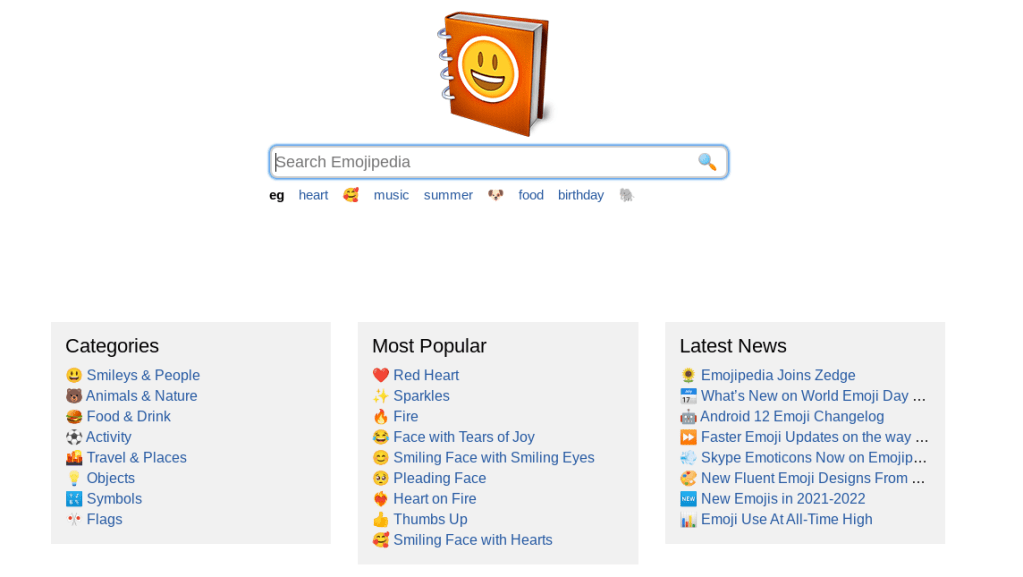The width and height of the screenshot is (1023, 577).
Task: Open the Emoji Use At All-Time High article
Action: 786,519
